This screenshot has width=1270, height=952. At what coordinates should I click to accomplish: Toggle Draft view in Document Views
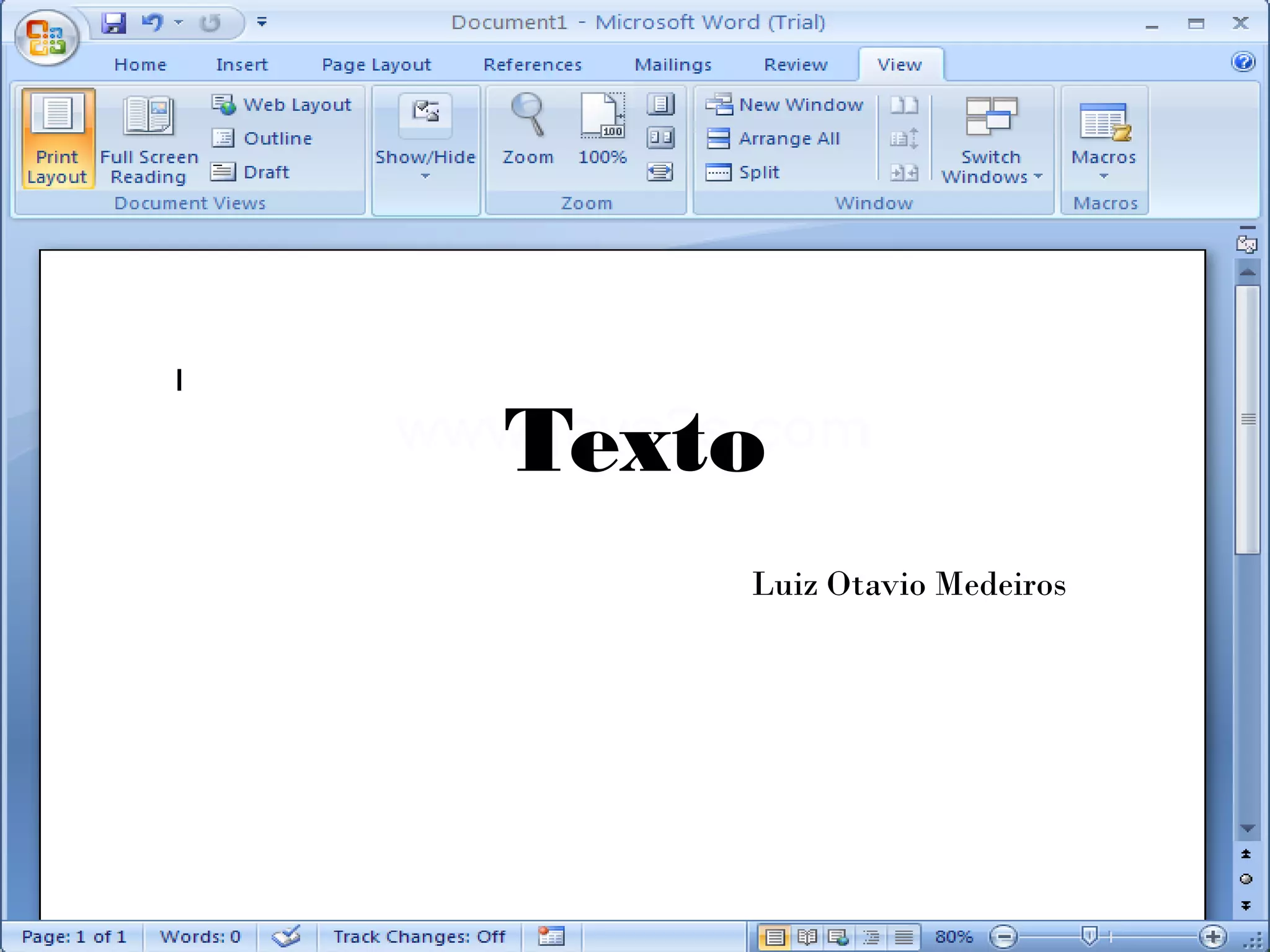click(x=251, y=172)
